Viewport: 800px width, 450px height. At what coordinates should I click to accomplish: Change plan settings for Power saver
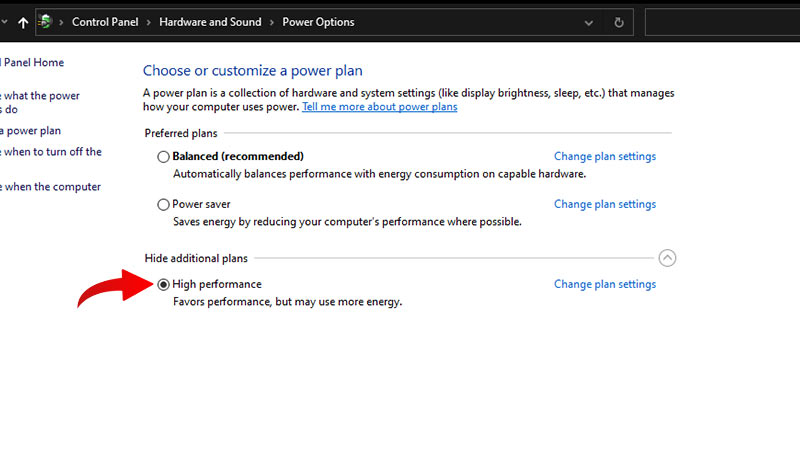605,204
